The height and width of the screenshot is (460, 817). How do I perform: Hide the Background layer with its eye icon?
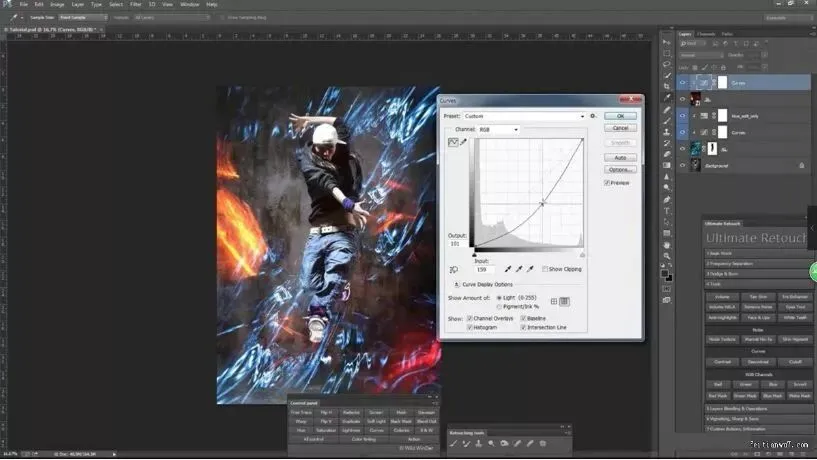[683, 166]
